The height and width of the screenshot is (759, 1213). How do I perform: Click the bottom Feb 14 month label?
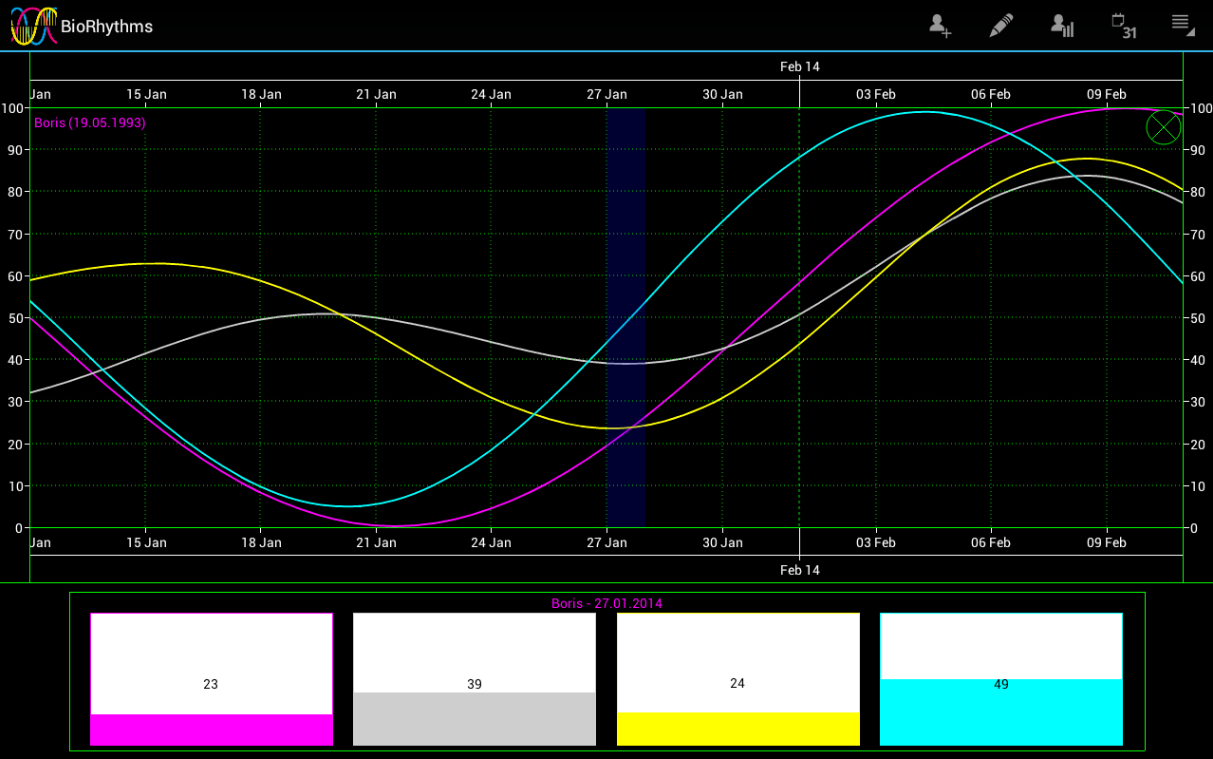[800, 570]
